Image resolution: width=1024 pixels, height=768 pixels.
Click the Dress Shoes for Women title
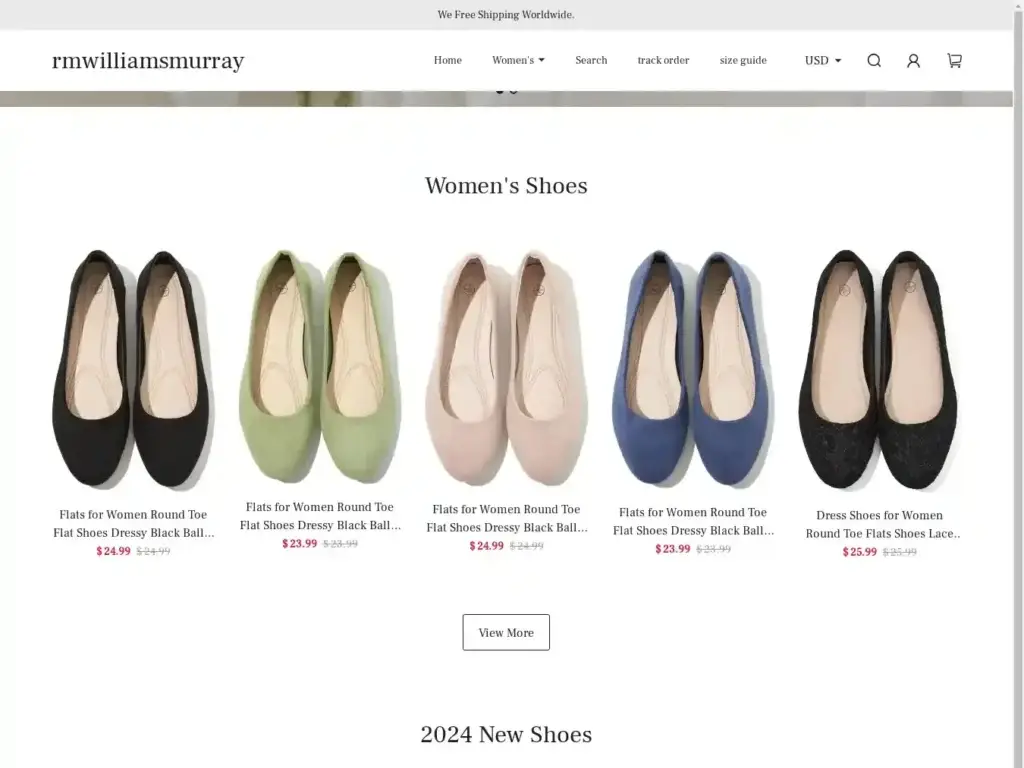coord(879,525)
